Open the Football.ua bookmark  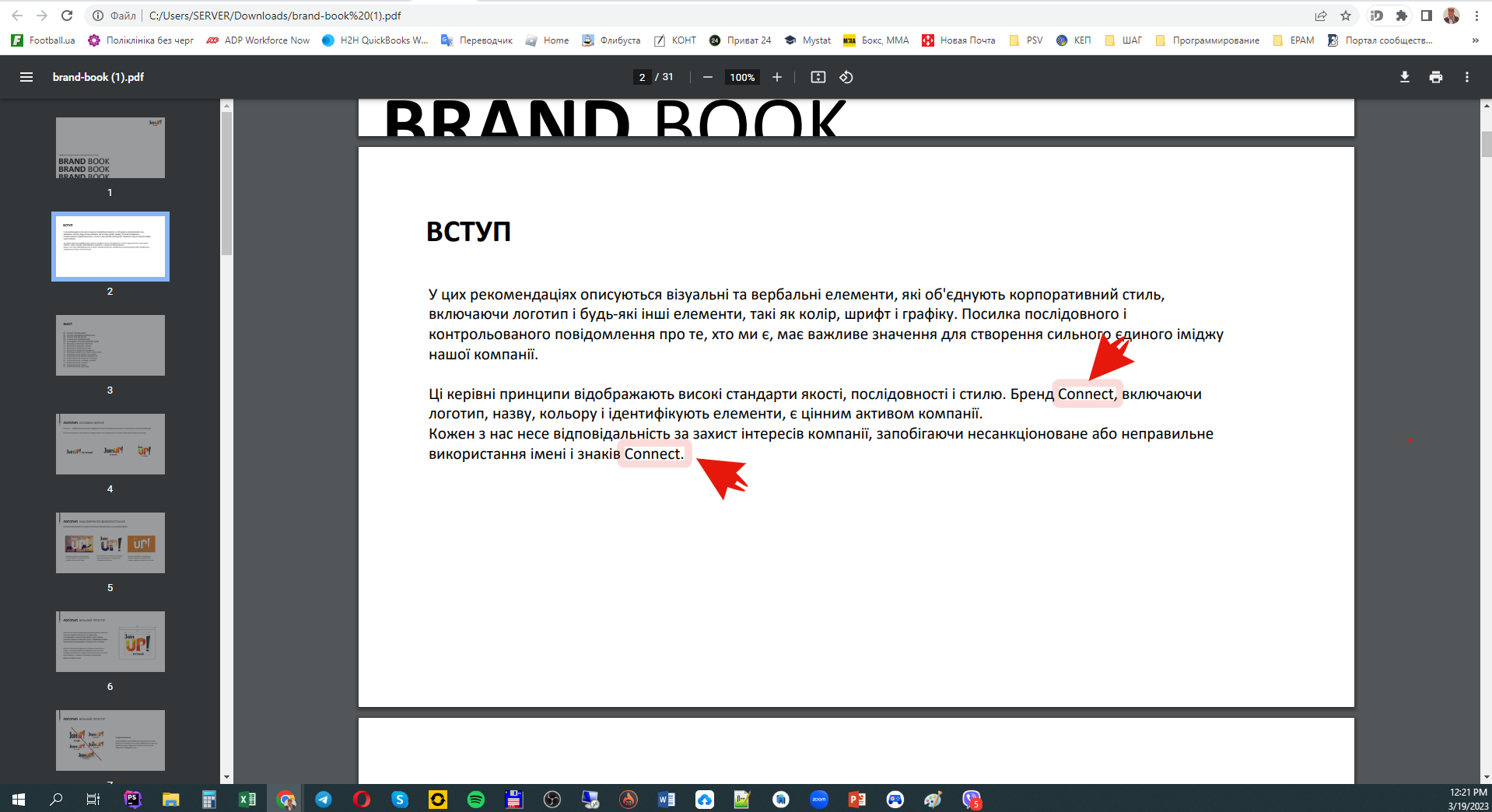(44, 40)
